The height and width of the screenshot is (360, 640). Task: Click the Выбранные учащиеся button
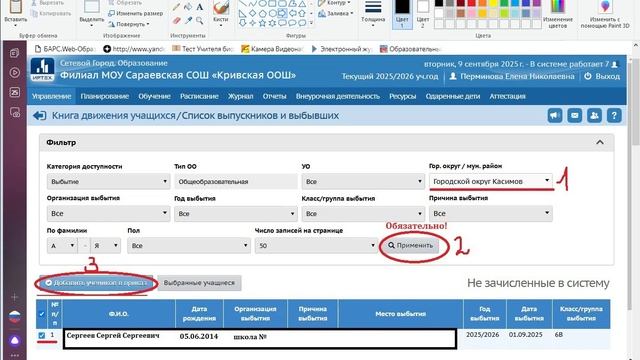[199, 283]
